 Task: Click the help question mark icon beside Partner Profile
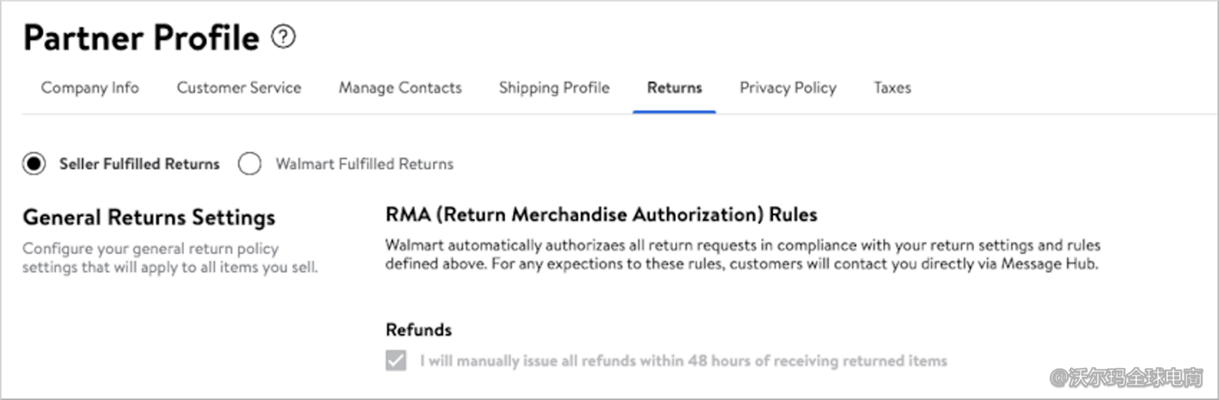pyautogui.click(x=284, y=38)
